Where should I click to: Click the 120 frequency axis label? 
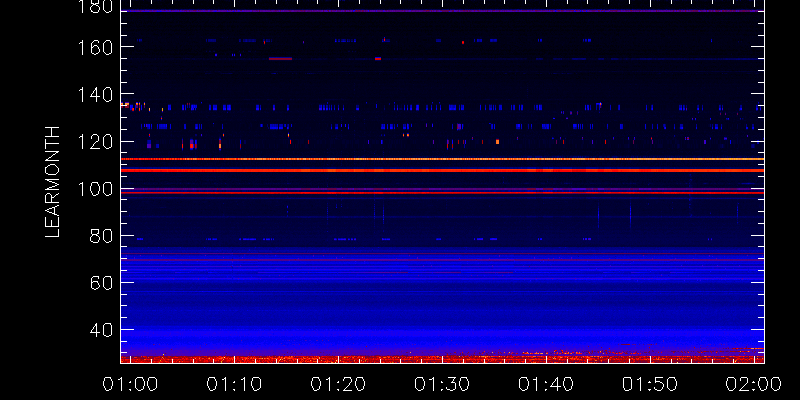point(93,142)
